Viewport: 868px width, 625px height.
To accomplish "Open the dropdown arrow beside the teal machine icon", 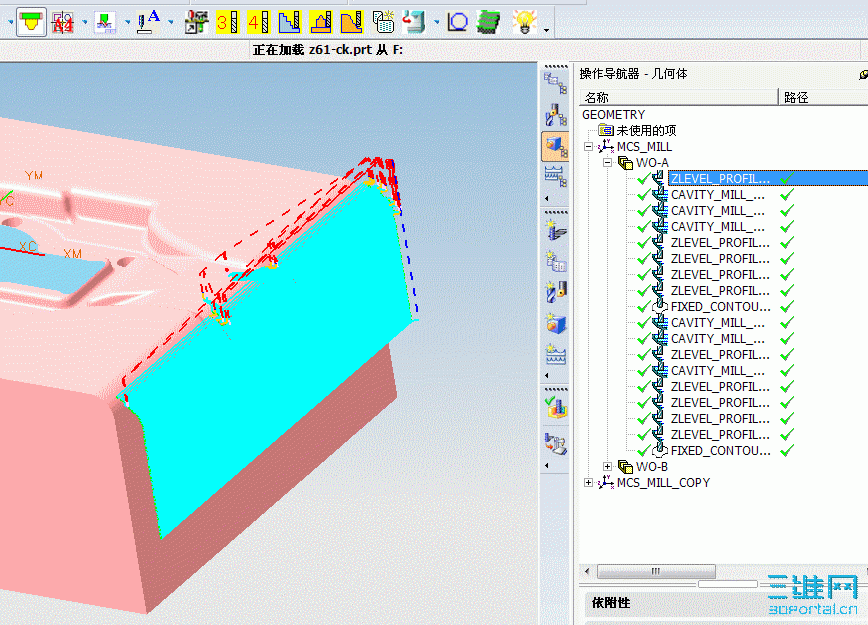I will pos(437,23).
